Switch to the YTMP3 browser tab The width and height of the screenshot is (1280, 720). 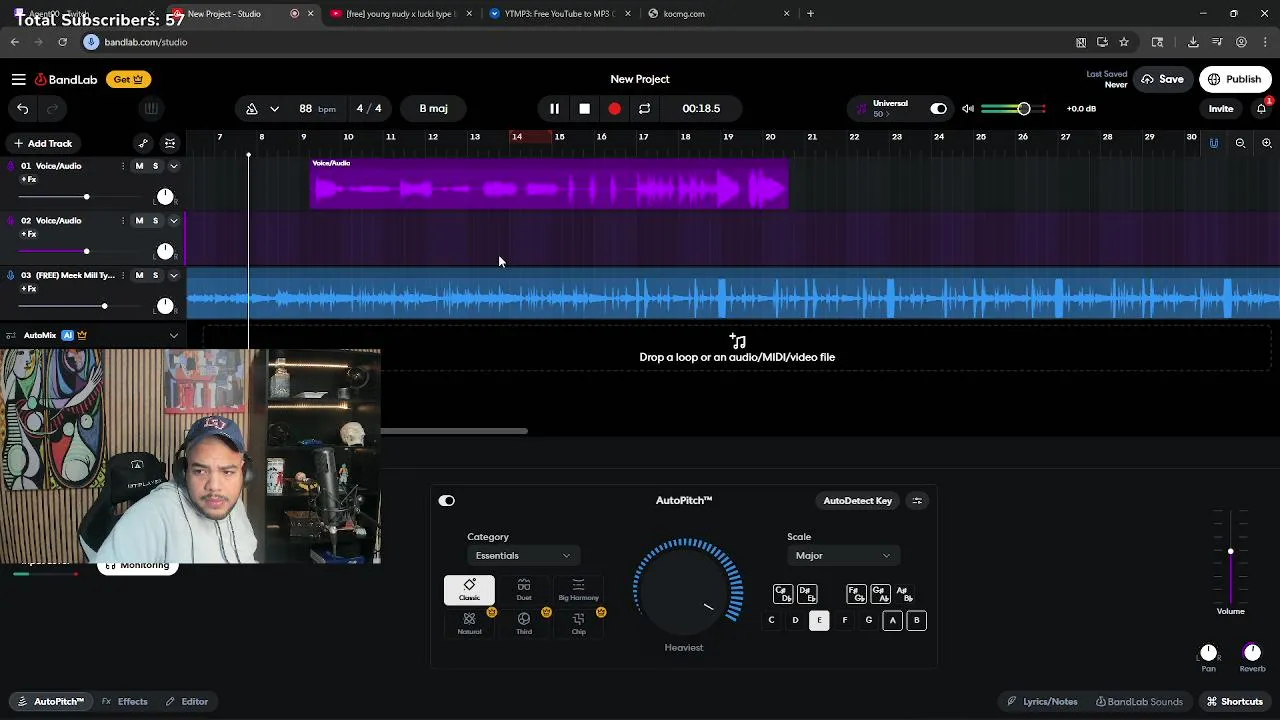[559, 14]
